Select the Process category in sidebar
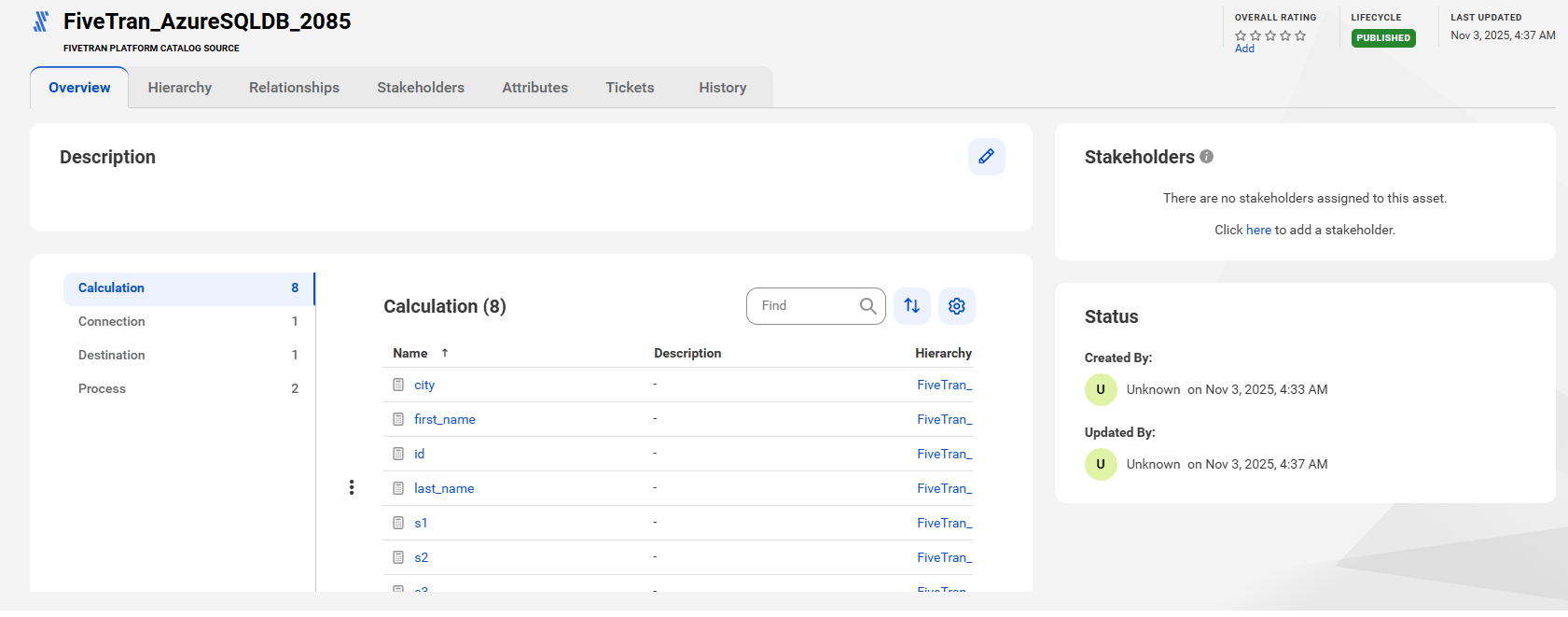The height and width of the screenshot is (617, 1568). (188, 388)
